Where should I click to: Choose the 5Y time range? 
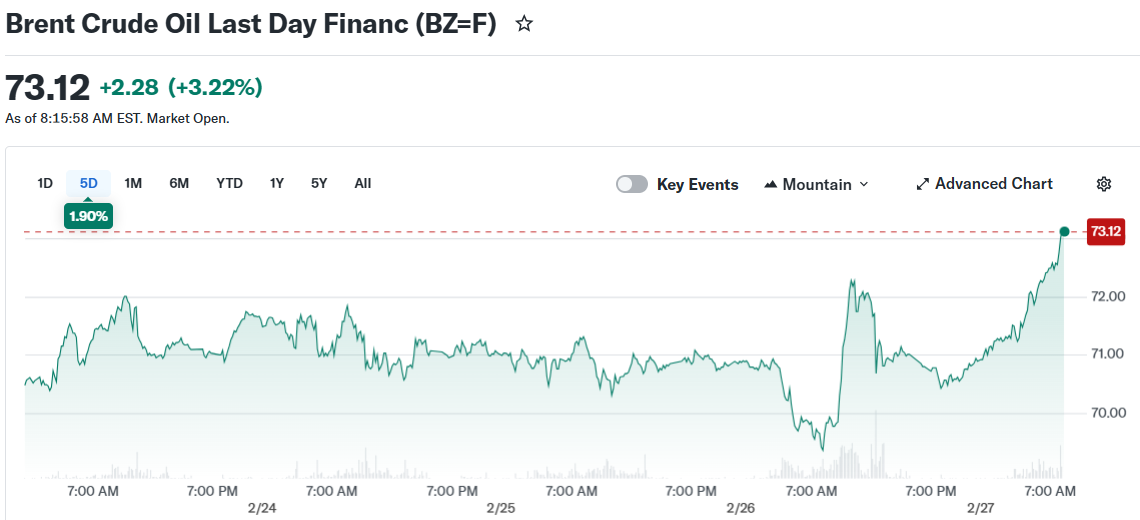319,183
